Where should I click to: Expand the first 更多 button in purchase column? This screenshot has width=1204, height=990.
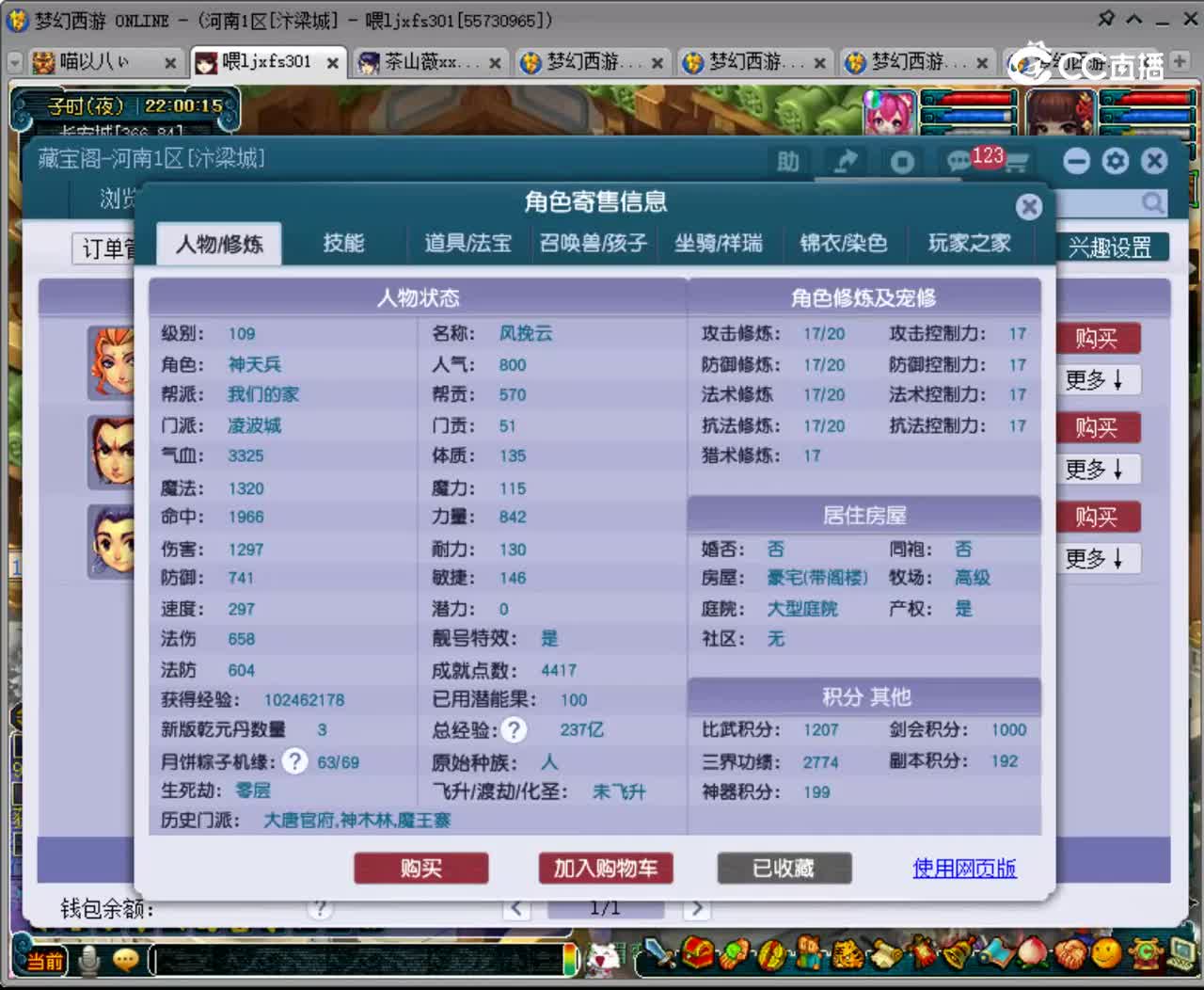[x=1099, y=379]
